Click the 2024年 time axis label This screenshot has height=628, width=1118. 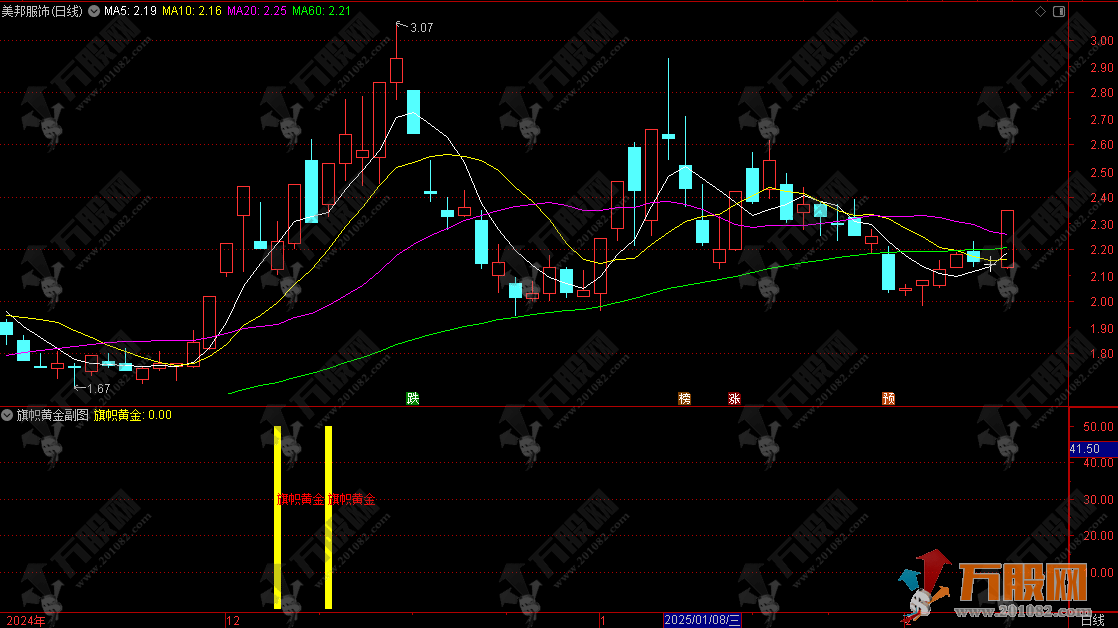(26, 621)
